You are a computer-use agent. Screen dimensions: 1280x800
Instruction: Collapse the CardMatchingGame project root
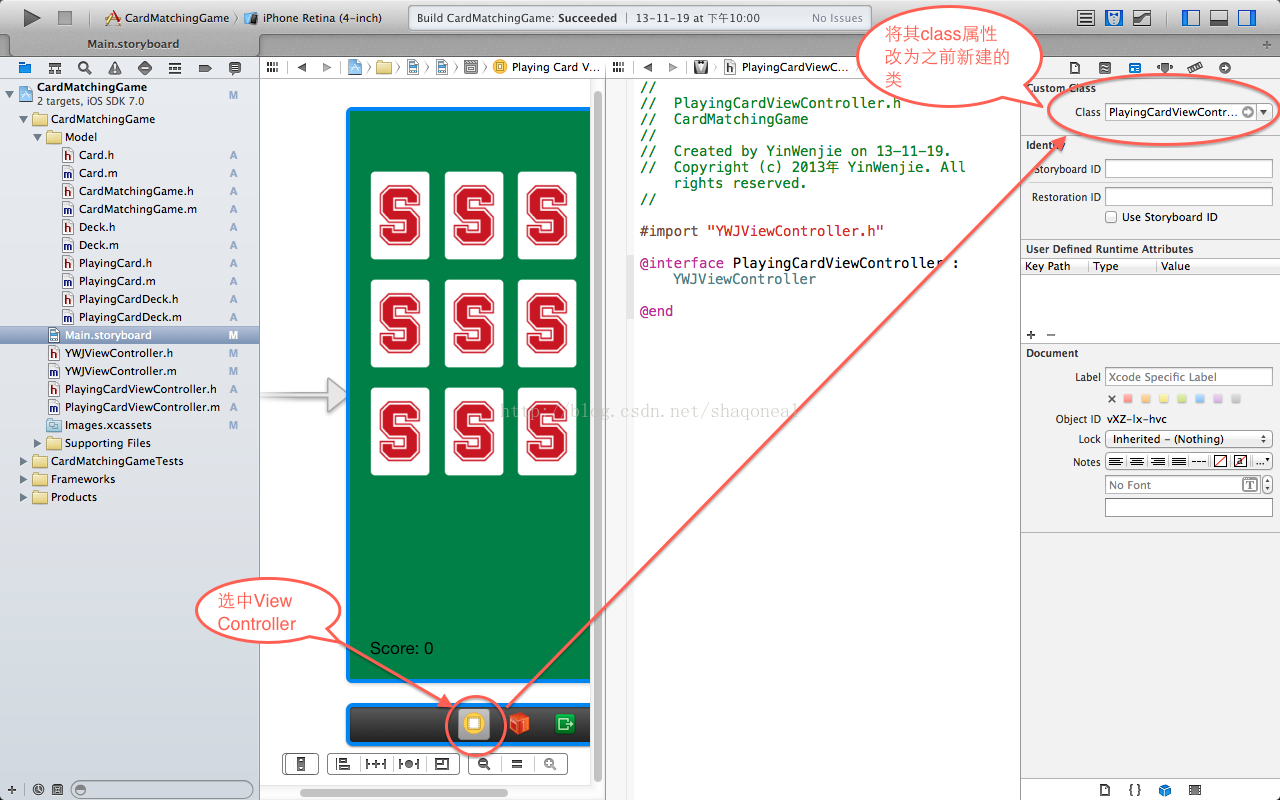click(10, 93)
